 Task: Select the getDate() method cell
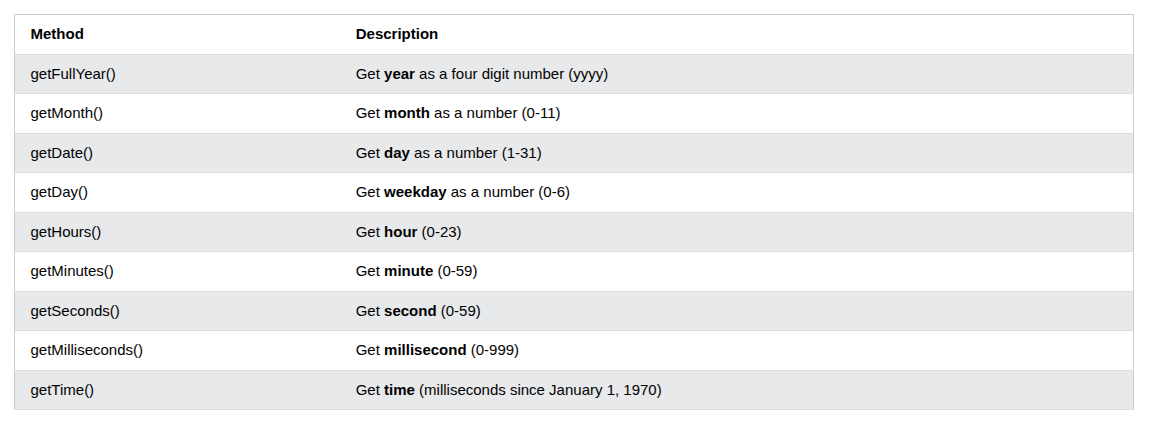pos(62,153)
